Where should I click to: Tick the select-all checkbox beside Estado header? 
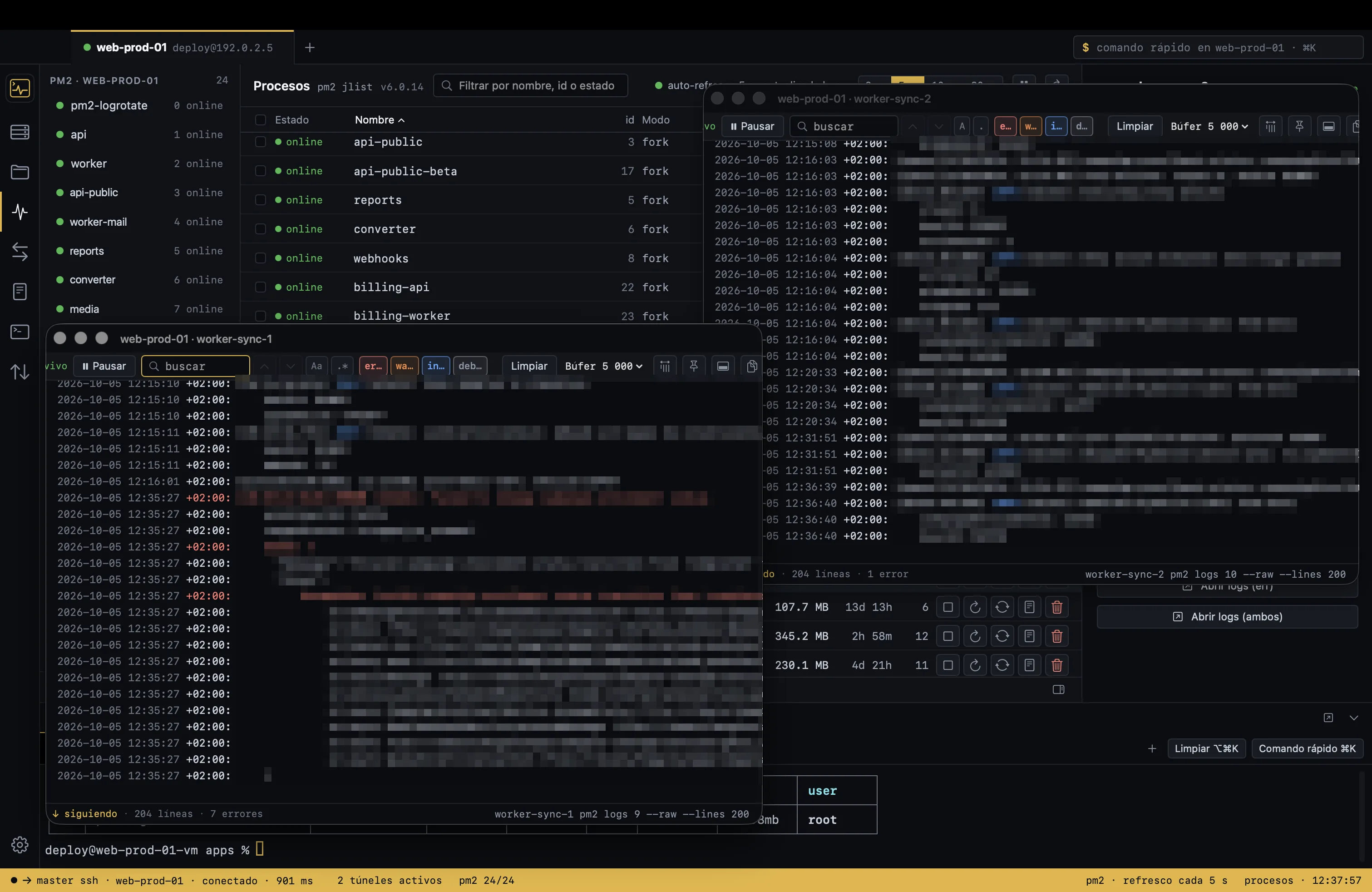[x=261, y=120]
